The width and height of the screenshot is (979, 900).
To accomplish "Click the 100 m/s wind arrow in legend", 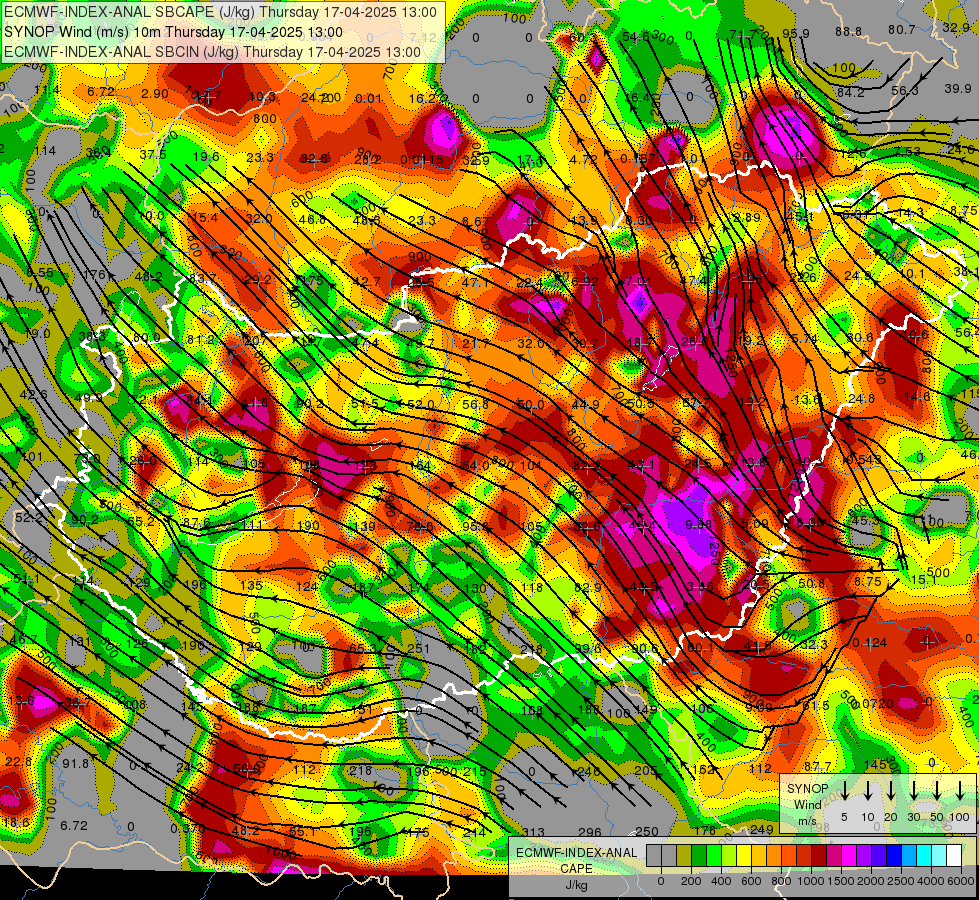I will tap(960, 791).
